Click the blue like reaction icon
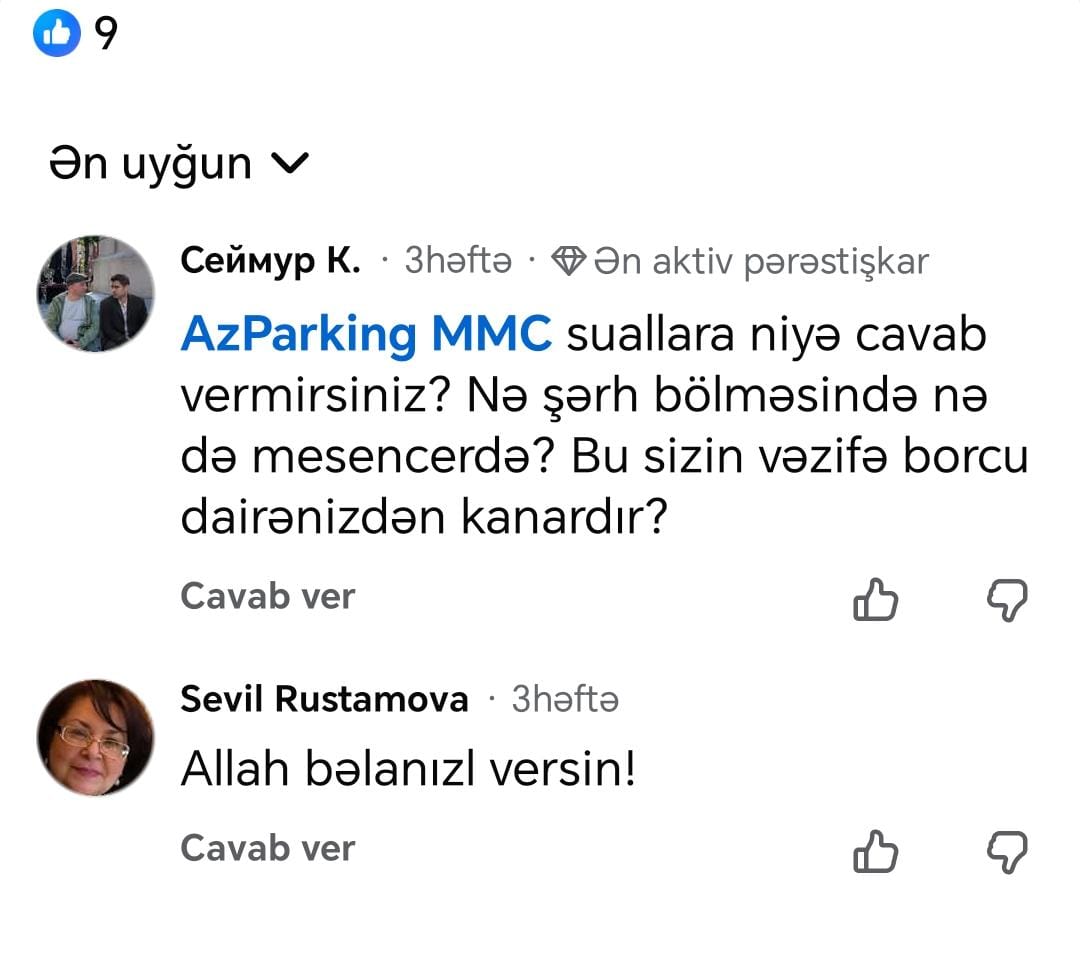1080x960 pixels. pos(56,34)
